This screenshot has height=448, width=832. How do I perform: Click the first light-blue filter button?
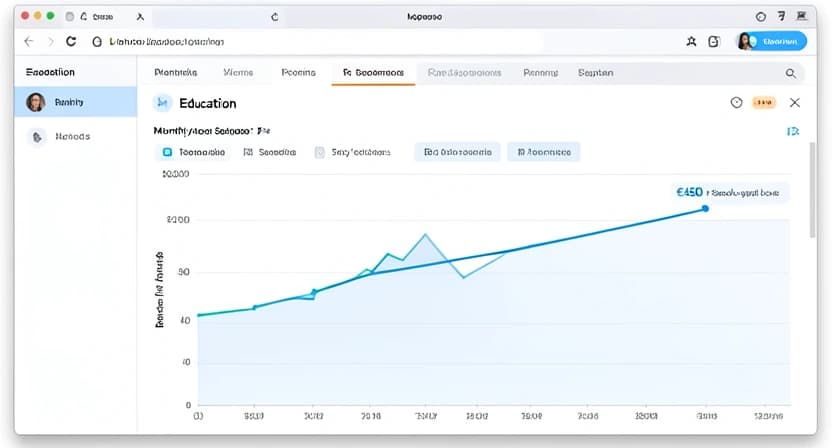(457, 152)
